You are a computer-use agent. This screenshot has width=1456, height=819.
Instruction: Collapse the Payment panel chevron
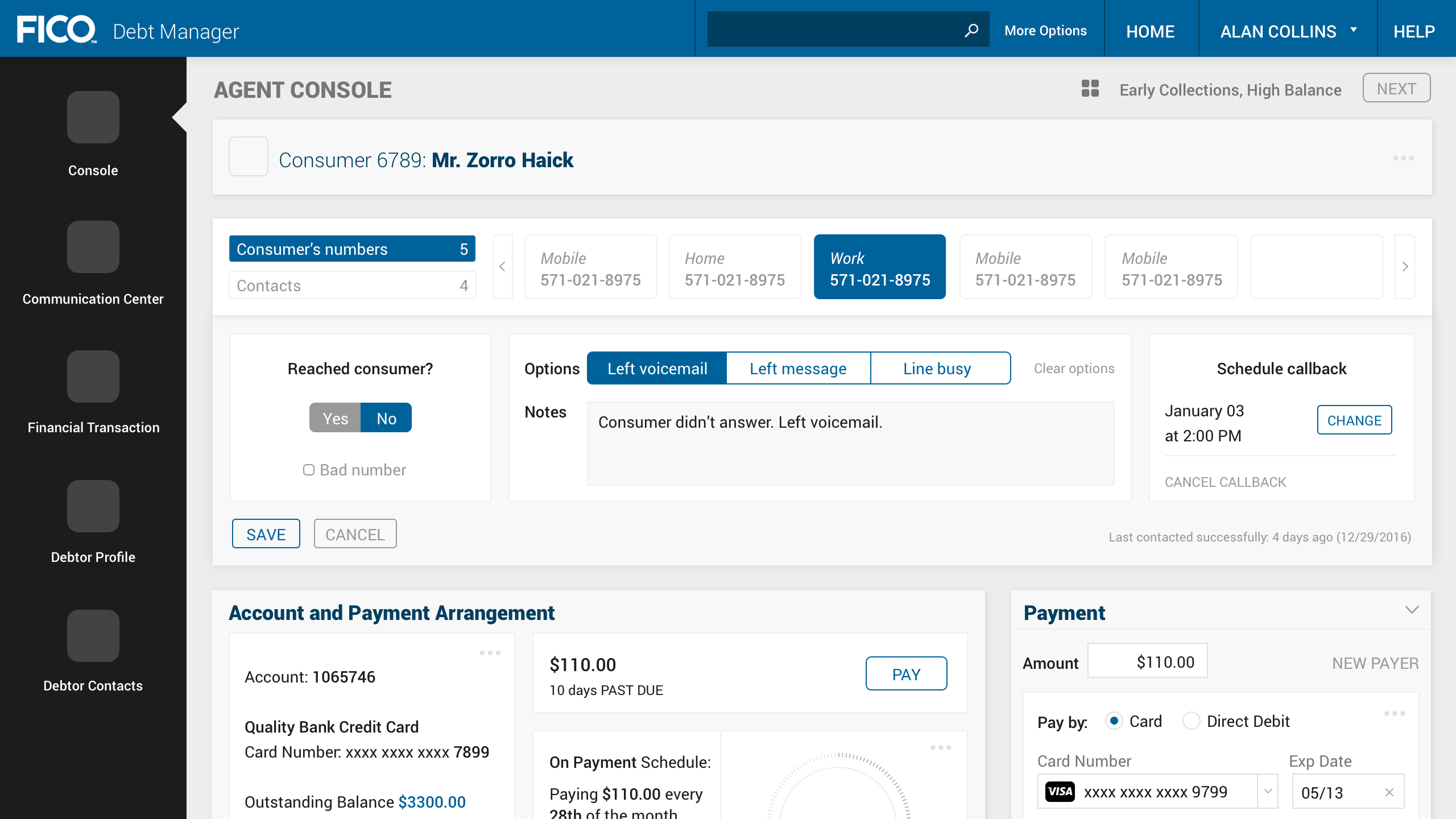point(1412,610)
